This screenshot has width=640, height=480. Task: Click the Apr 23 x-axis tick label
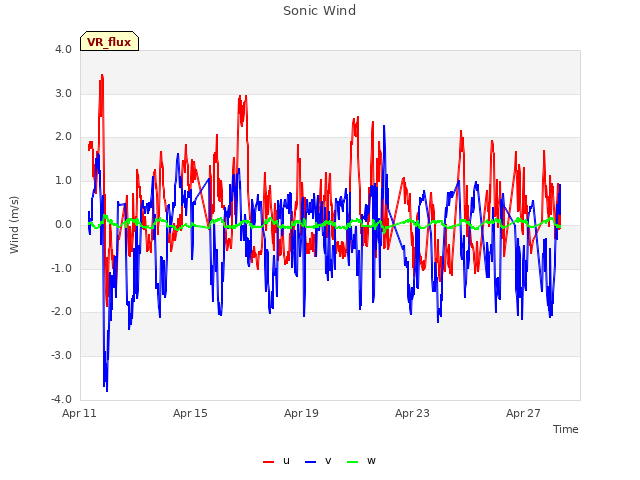[412, 413]
